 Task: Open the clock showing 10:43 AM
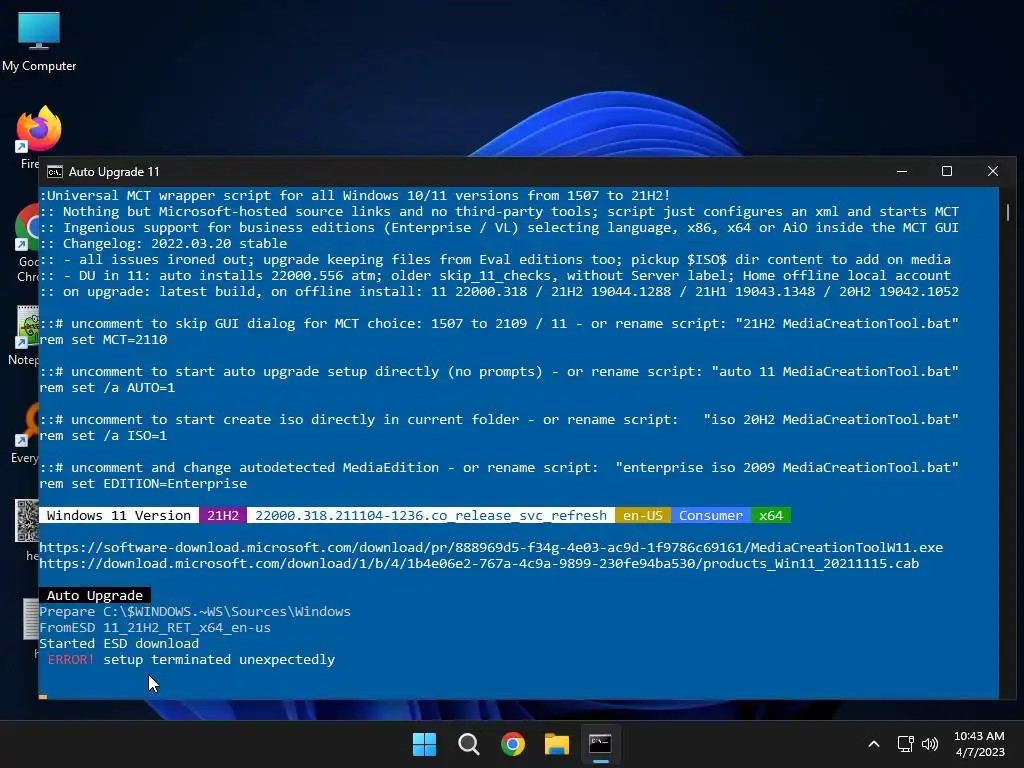tap(979, 744)
